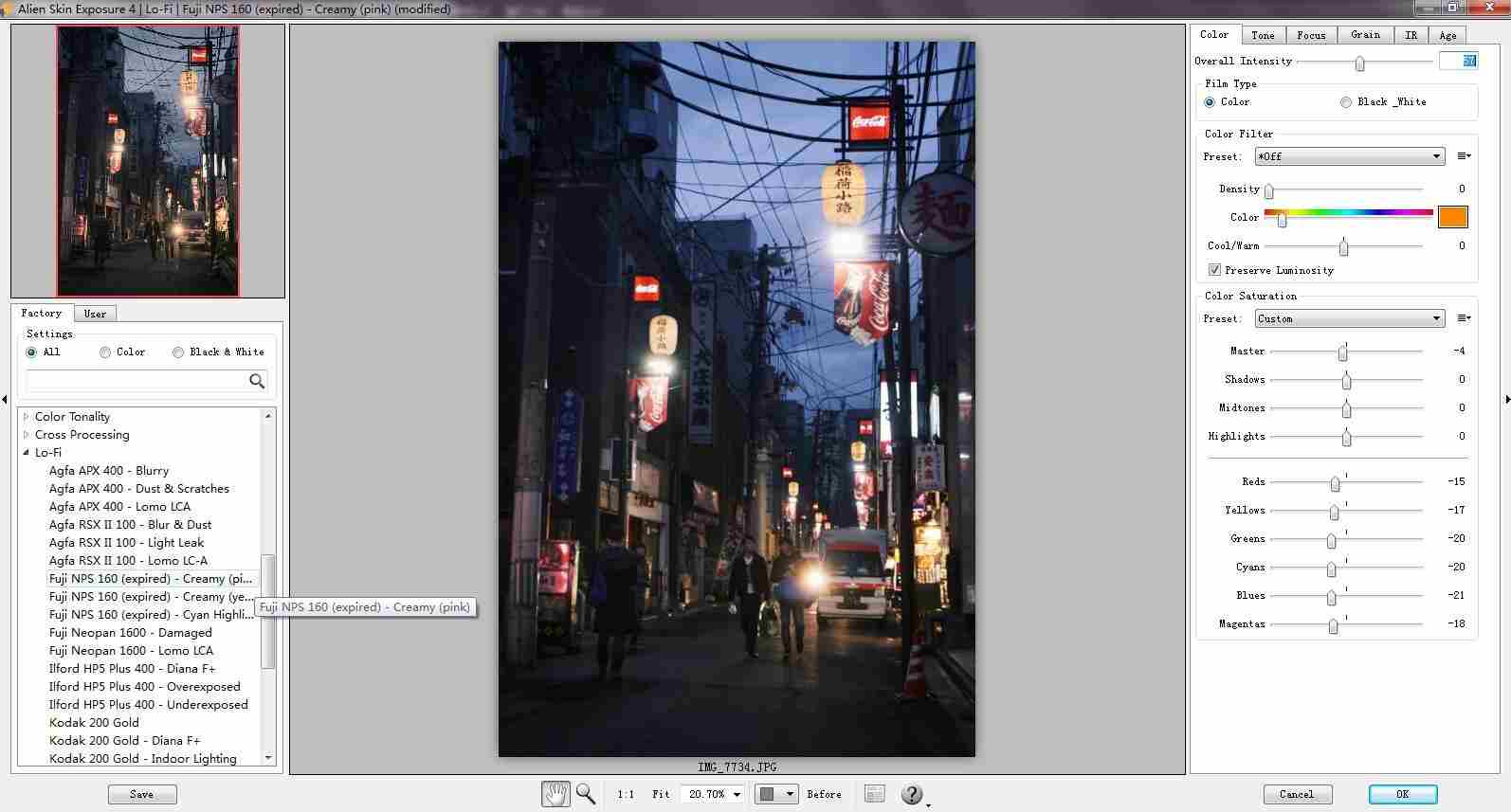Click the Cancel button
This screenshot has height=812, width=1511.
[x=1297, y=794]
